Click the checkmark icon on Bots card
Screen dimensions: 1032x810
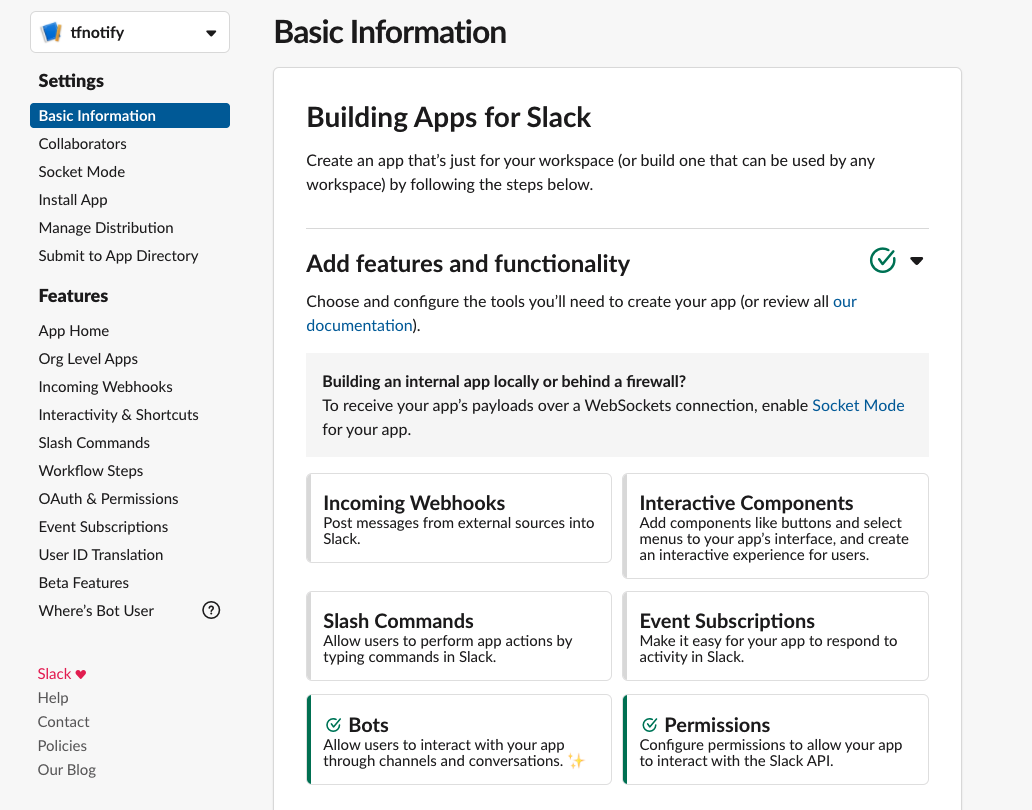334,725
